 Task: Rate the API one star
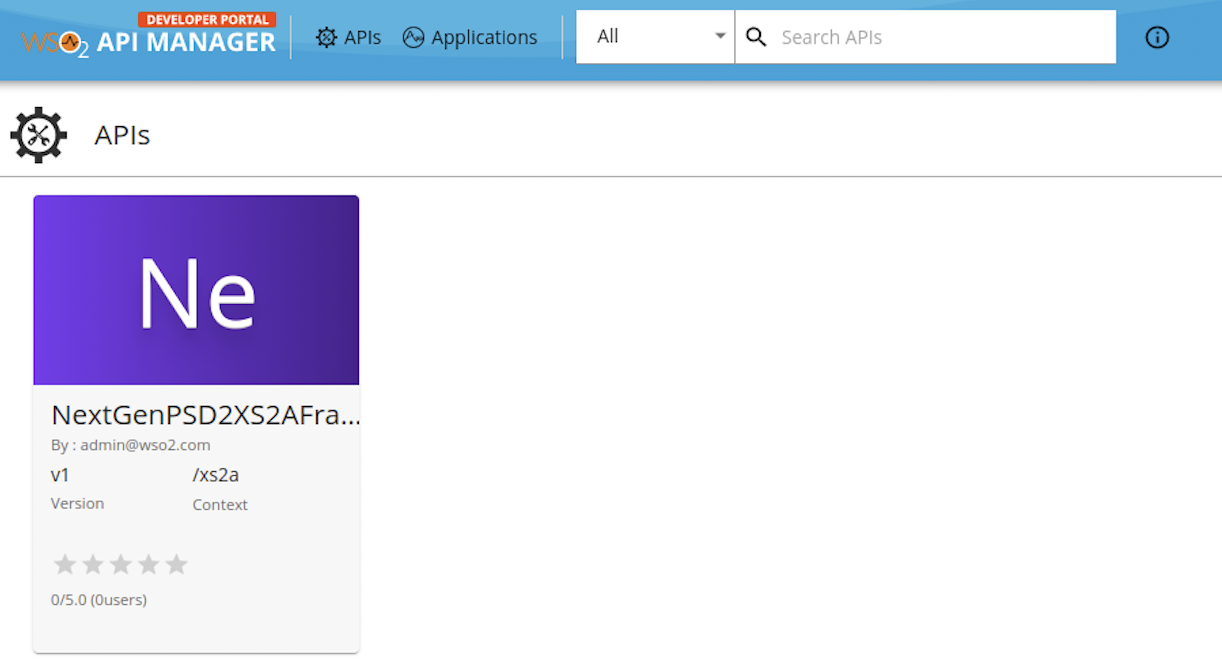pos(65,565)
